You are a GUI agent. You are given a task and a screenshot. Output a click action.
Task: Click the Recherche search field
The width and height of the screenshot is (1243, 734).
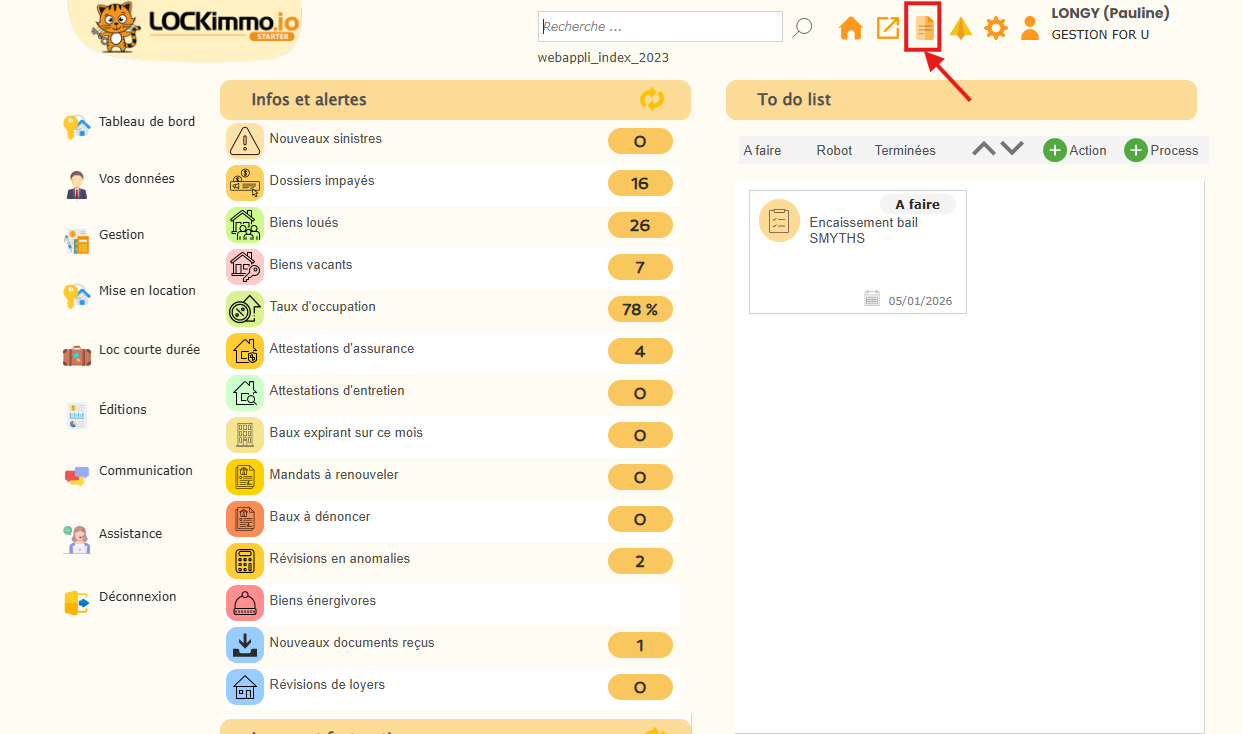click(x=660, y=26)
